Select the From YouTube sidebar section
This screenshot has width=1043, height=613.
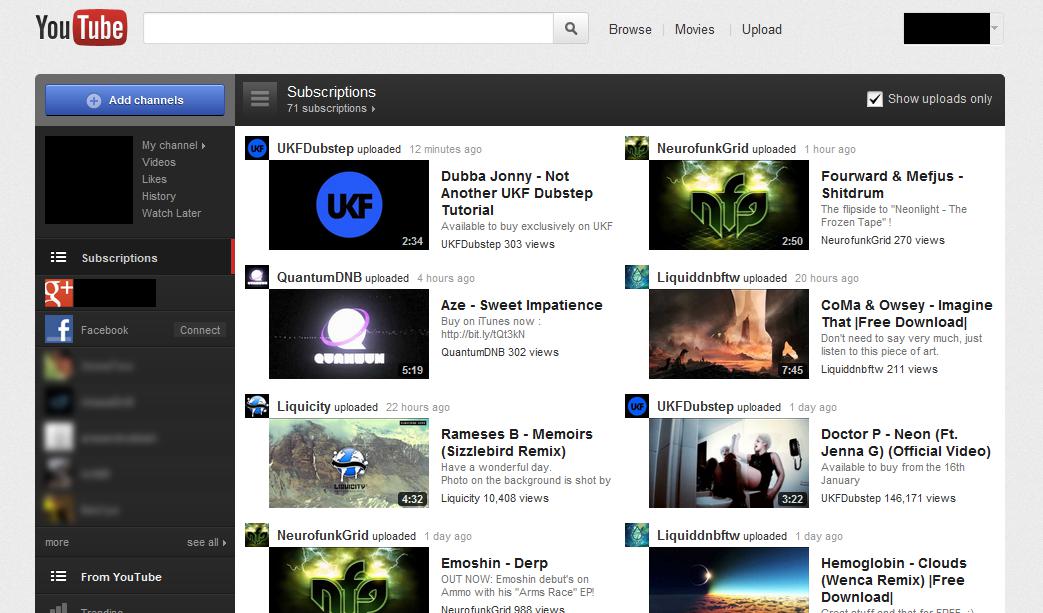pos(135,576)
